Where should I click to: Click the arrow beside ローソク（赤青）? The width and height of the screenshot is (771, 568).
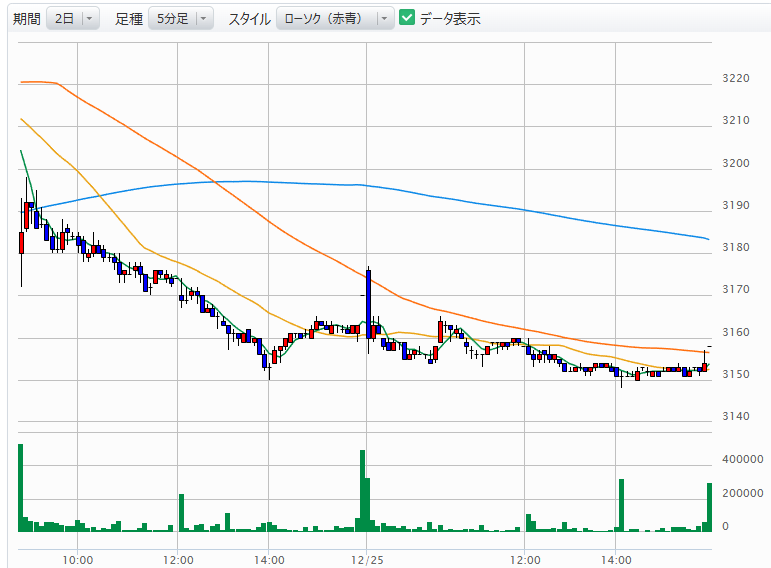pyautogui.click(x=384, y=19)
